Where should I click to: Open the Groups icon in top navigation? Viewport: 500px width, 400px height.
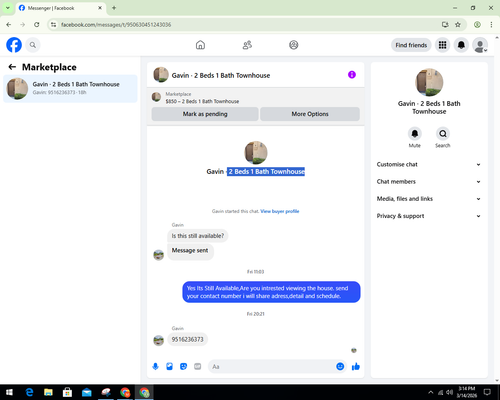coord(294,45)
